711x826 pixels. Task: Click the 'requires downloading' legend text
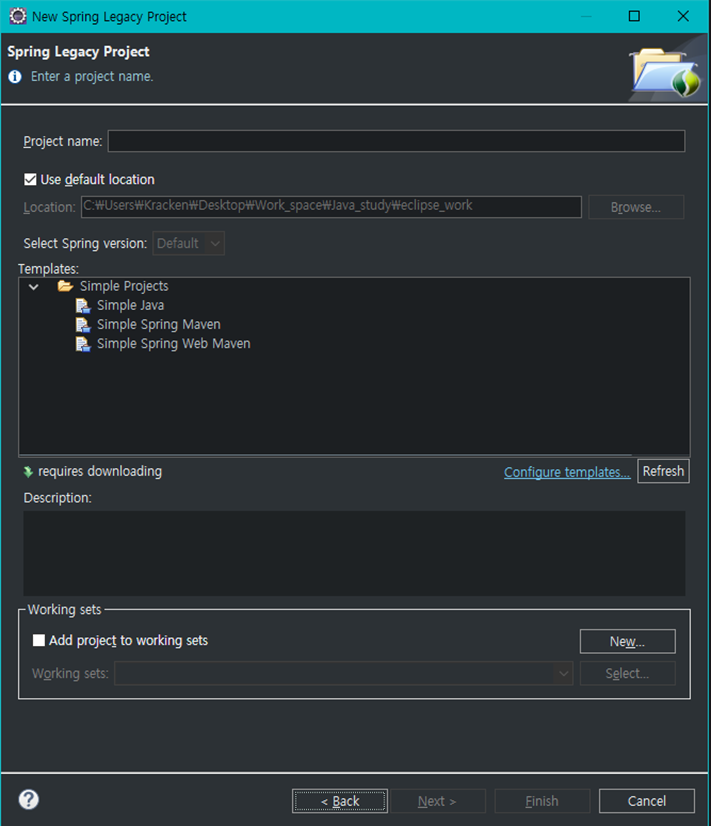(x=100, y=471)
